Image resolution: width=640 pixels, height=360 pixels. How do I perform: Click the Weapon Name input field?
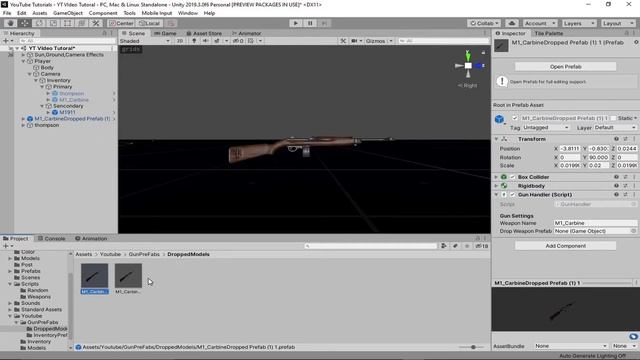[595, 223]
